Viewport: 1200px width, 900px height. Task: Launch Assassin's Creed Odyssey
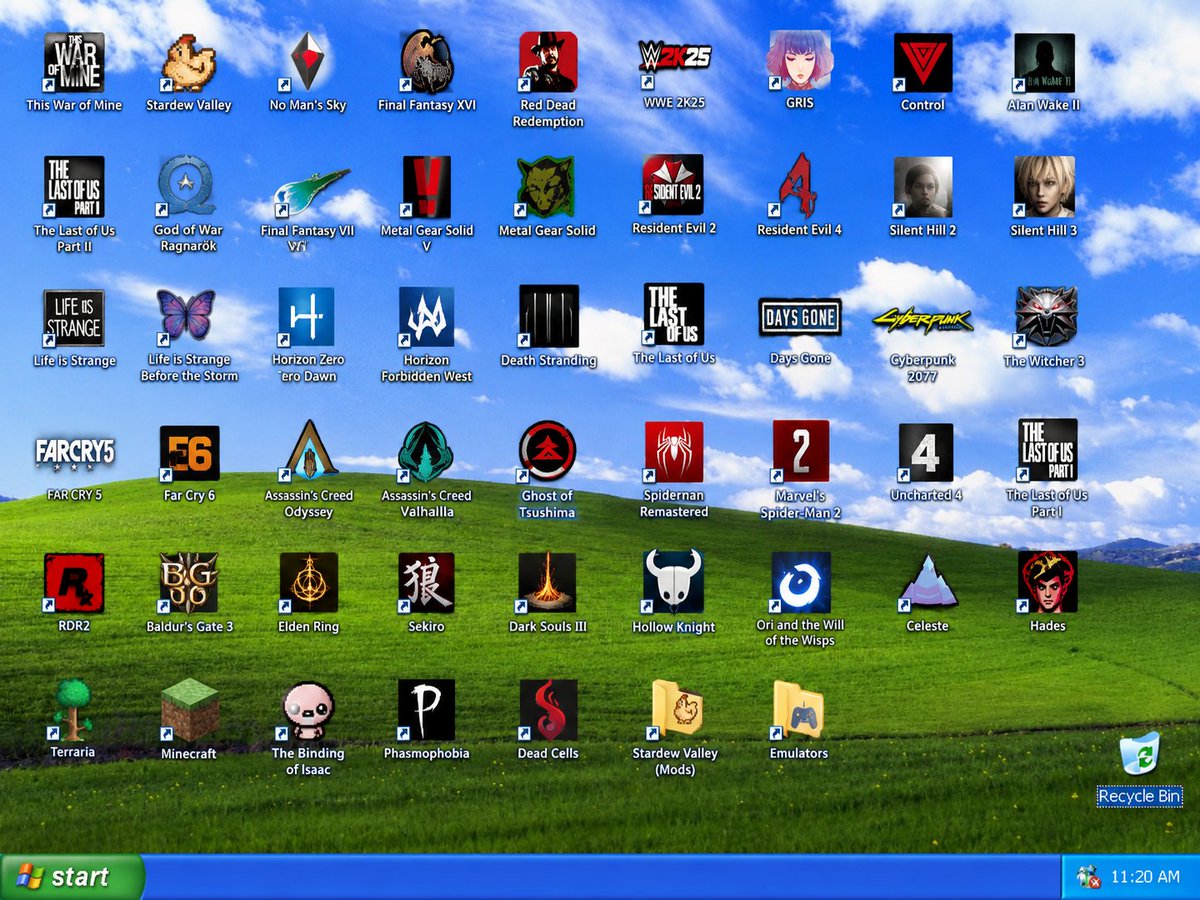[310, 451]
